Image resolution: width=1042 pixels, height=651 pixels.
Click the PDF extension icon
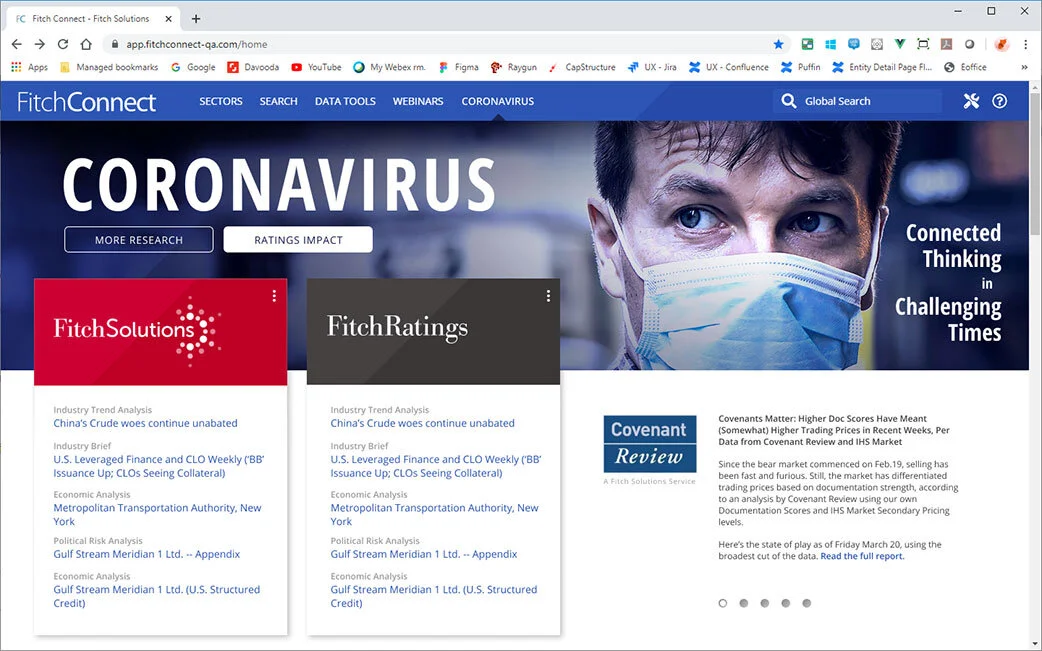(946, 44)
